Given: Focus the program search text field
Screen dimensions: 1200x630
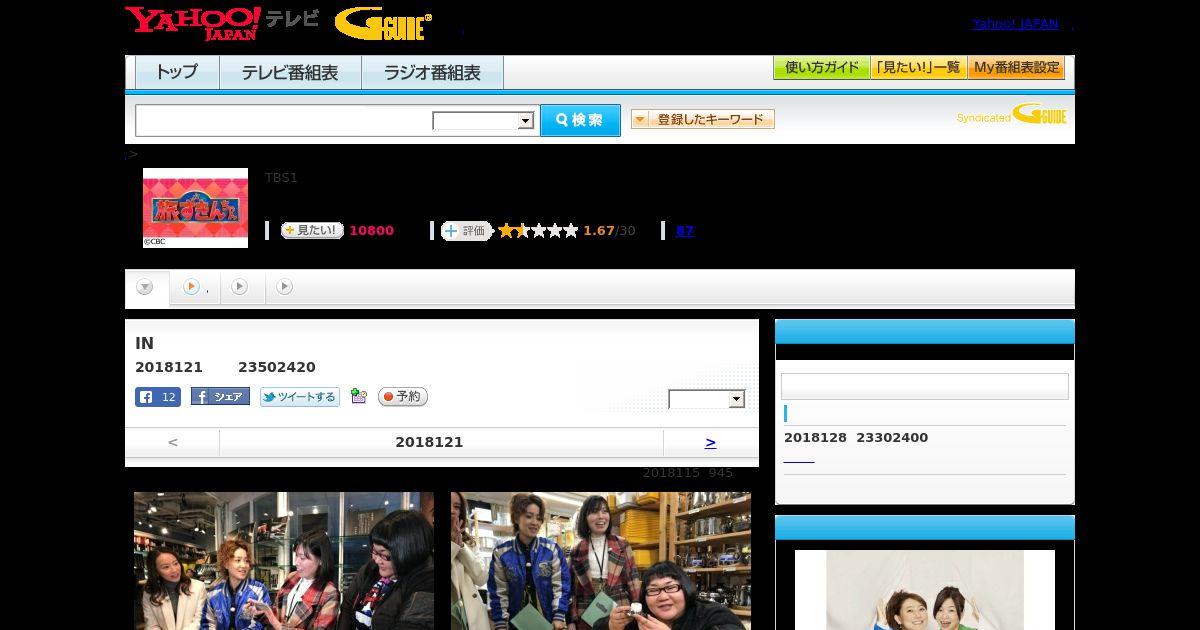Looking at the screenshot, I should (284, 120).
